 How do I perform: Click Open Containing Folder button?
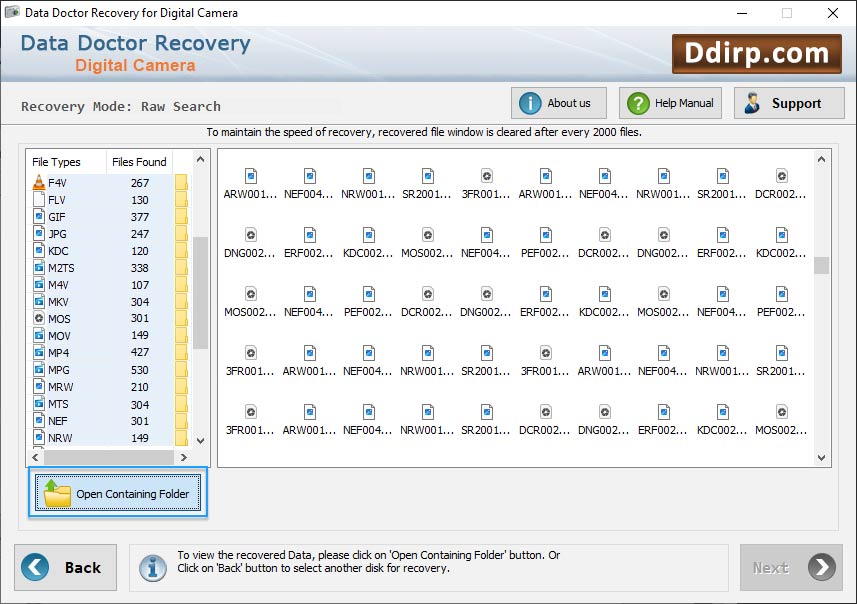click(x=118, y=492)
